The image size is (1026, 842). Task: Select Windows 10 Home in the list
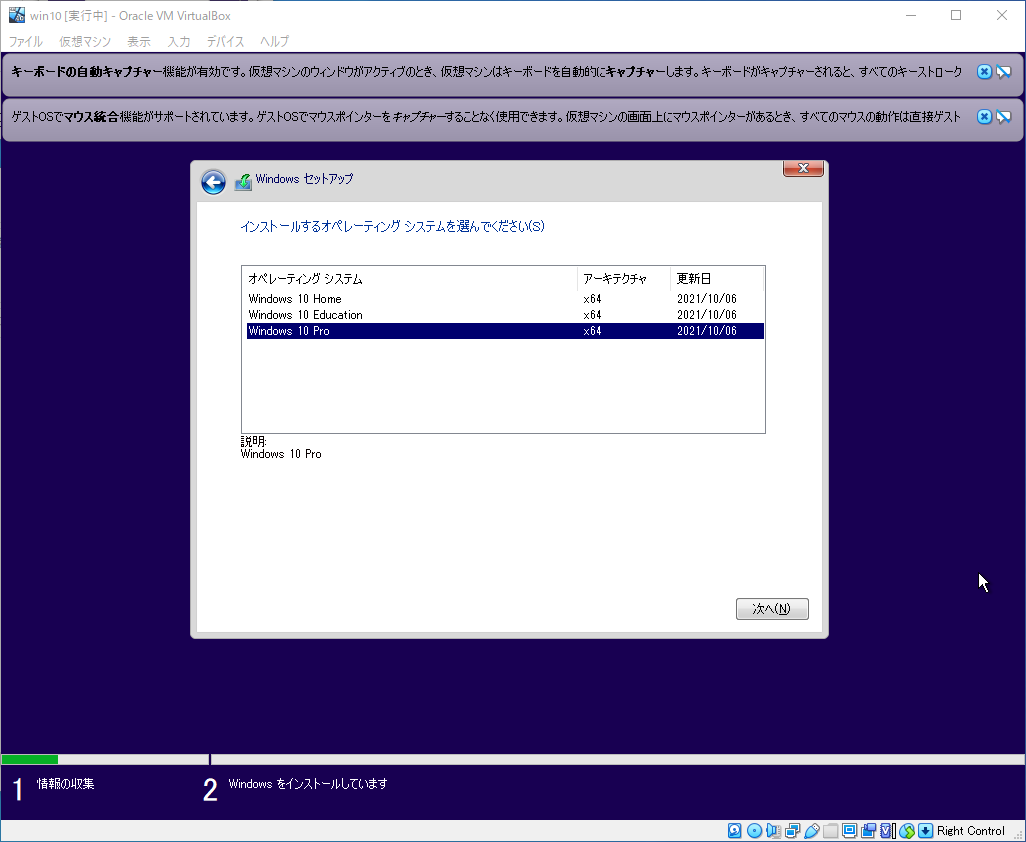[x=505, y=299]
